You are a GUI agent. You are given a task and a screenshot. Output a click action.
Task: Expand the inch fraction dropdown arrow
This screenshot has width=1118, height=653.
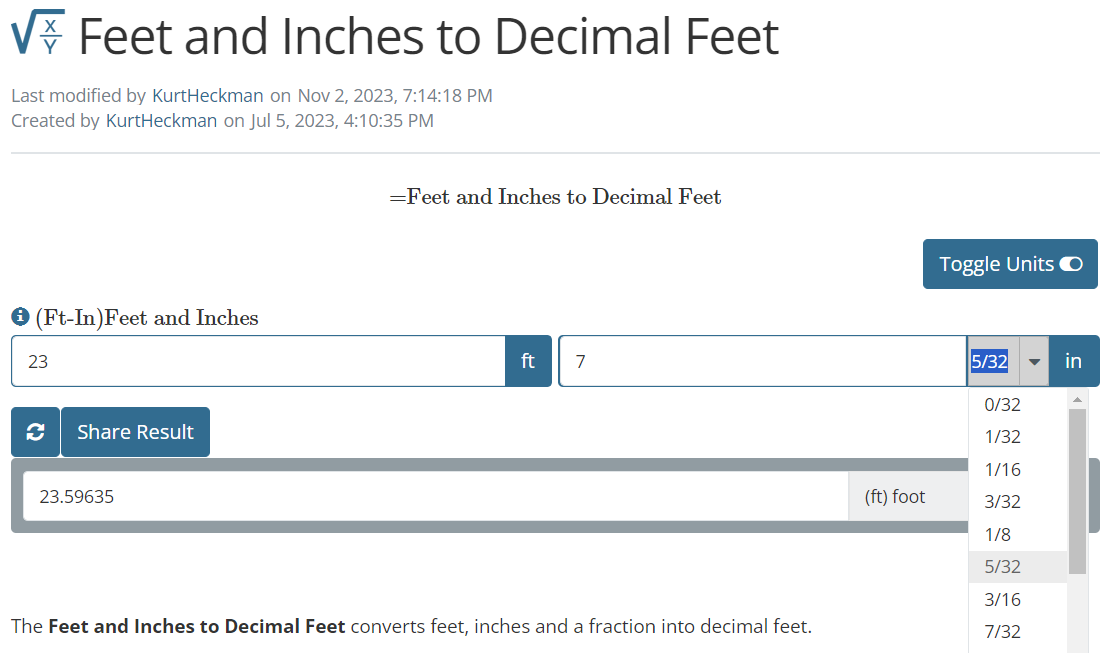1034,361
